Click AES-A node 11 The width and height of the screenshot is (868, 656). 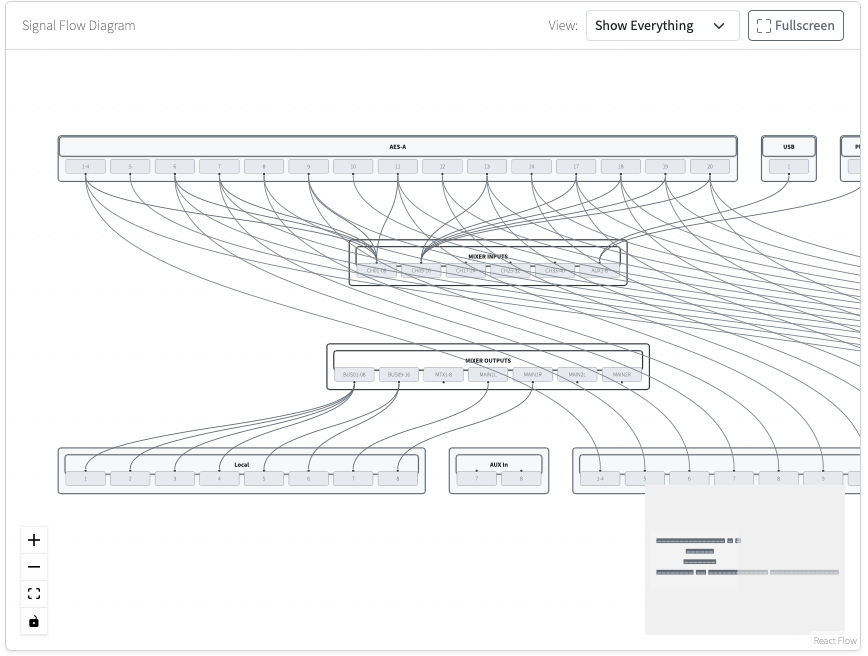[397, 166]
